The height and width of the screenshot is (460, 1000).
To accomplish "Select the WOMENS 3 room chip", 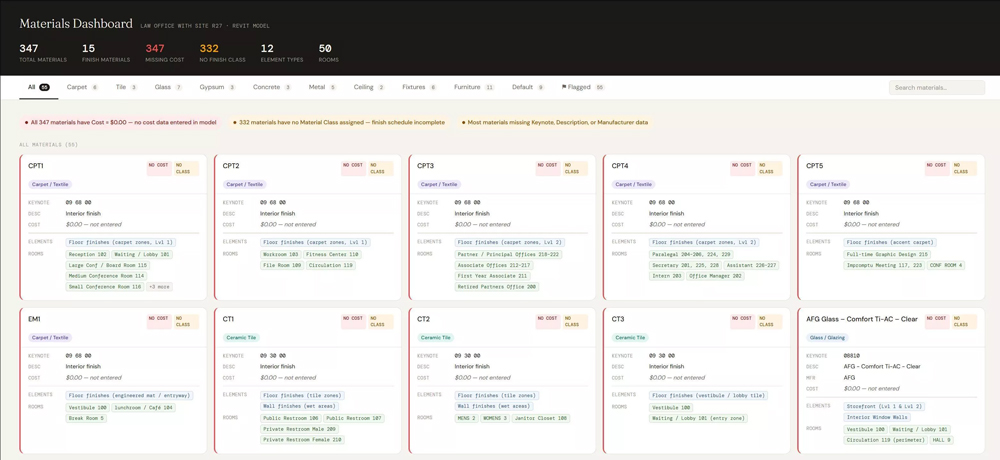I will tap(494, 418).
